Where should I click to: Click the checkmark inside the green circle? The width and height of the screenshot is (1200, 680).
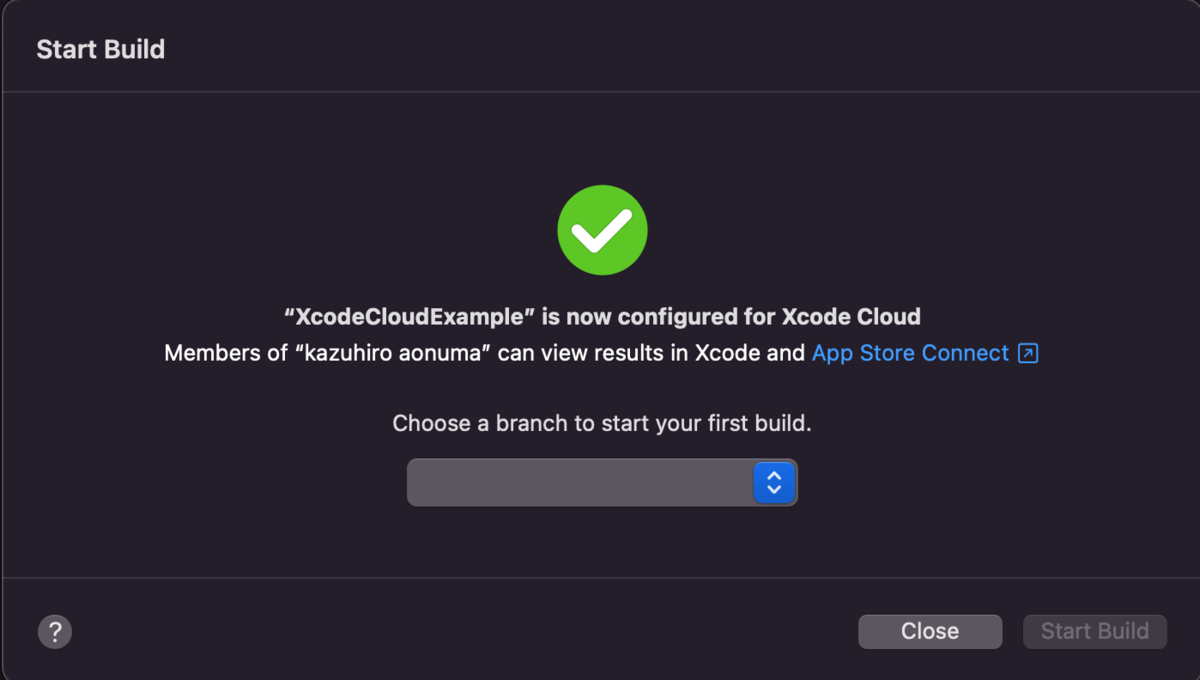pyautogui.click(x=602, y=229)
